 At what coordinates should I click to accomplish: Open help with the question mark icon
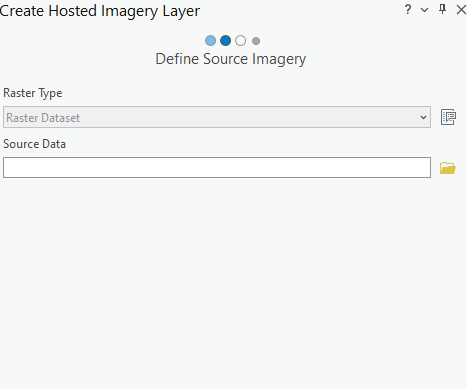click(408, 10)
